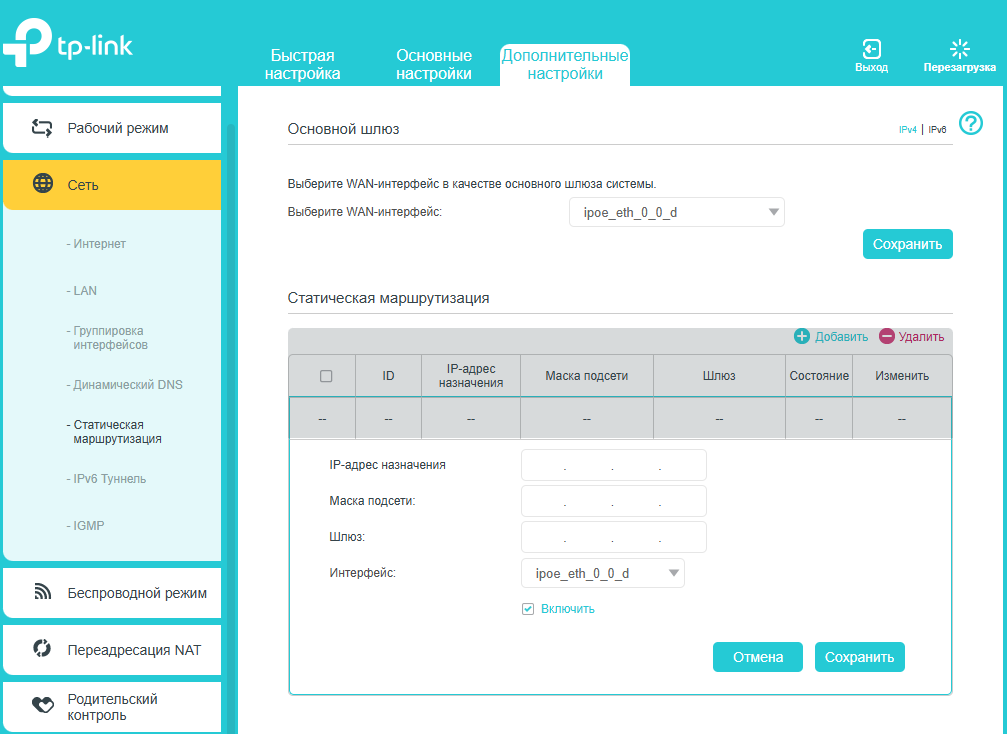This screenshot has width=1007, height=734.
Task: Toggle the Включить checkbox
Action: (528, 609)
